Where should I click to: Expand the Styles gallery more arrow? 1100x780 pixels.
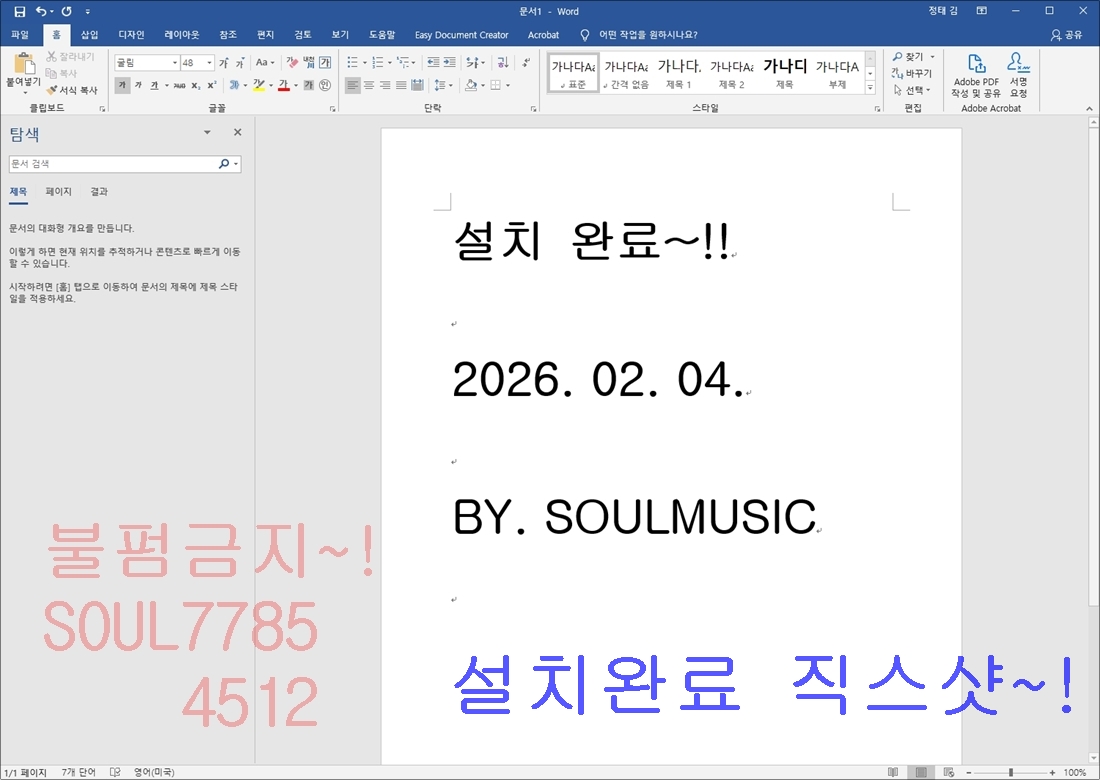(x=869, y=88)
